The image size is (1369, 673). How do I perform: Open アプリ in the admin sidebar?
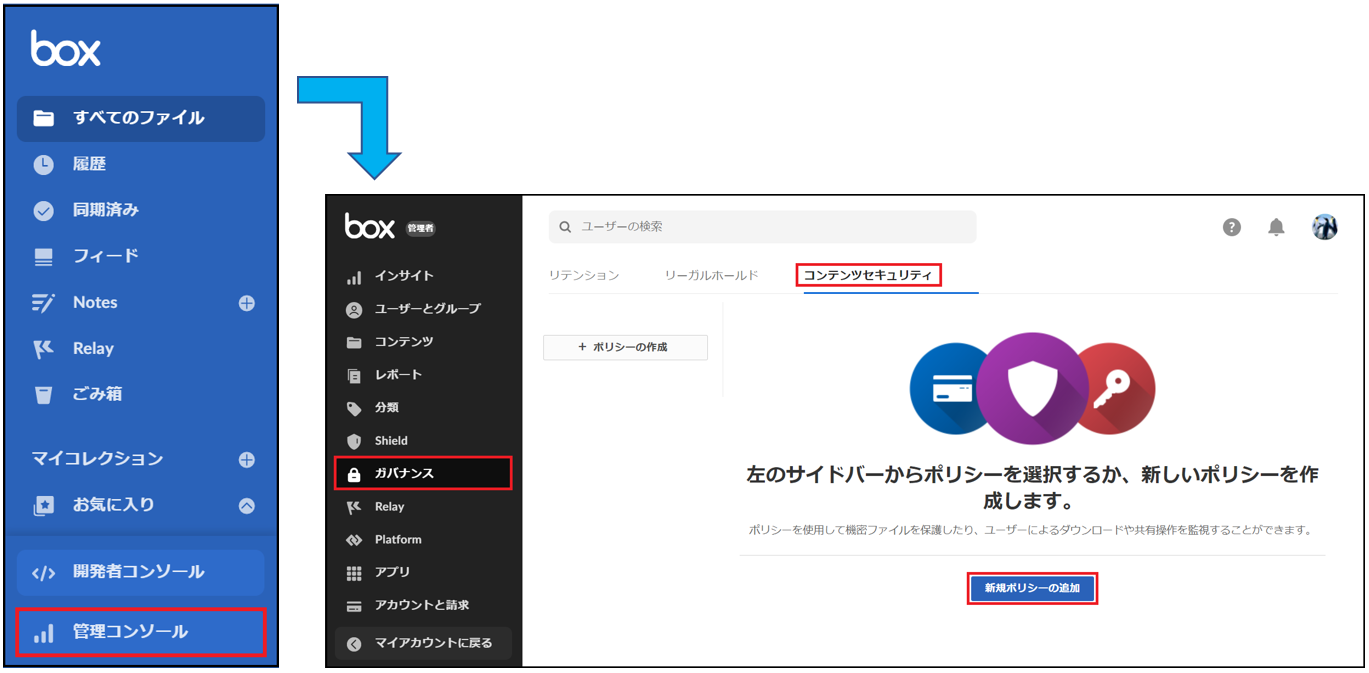pos(392,573)
